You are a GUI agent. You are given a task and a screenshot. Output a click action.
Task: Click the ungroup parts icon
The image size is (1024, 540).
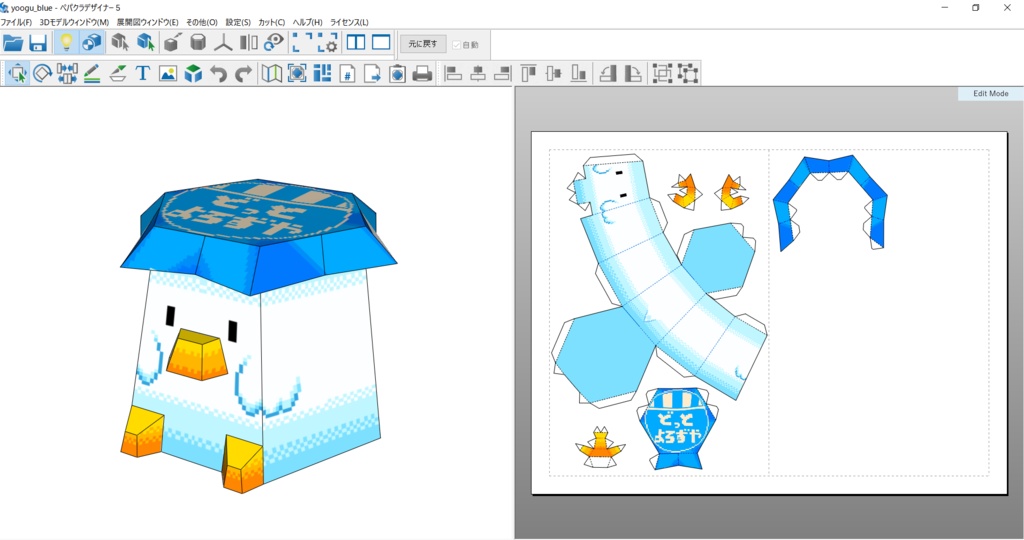click(688, 73)
